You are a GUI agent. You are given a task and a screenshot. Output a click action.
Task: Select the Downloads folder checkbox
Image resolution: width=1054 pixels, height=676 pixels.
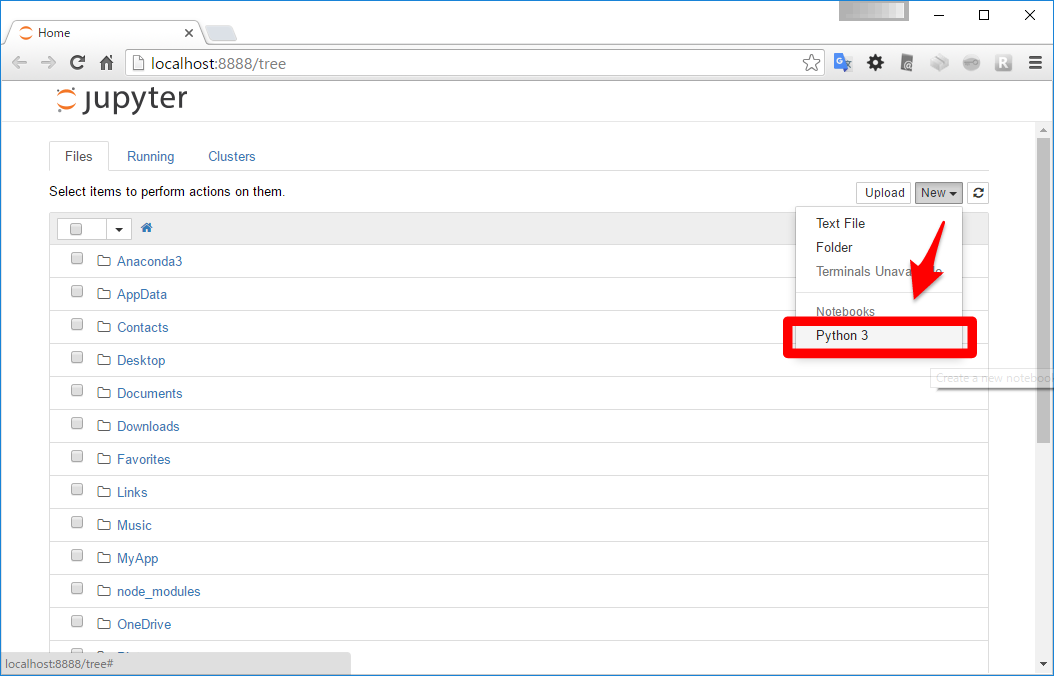(77, 423)
